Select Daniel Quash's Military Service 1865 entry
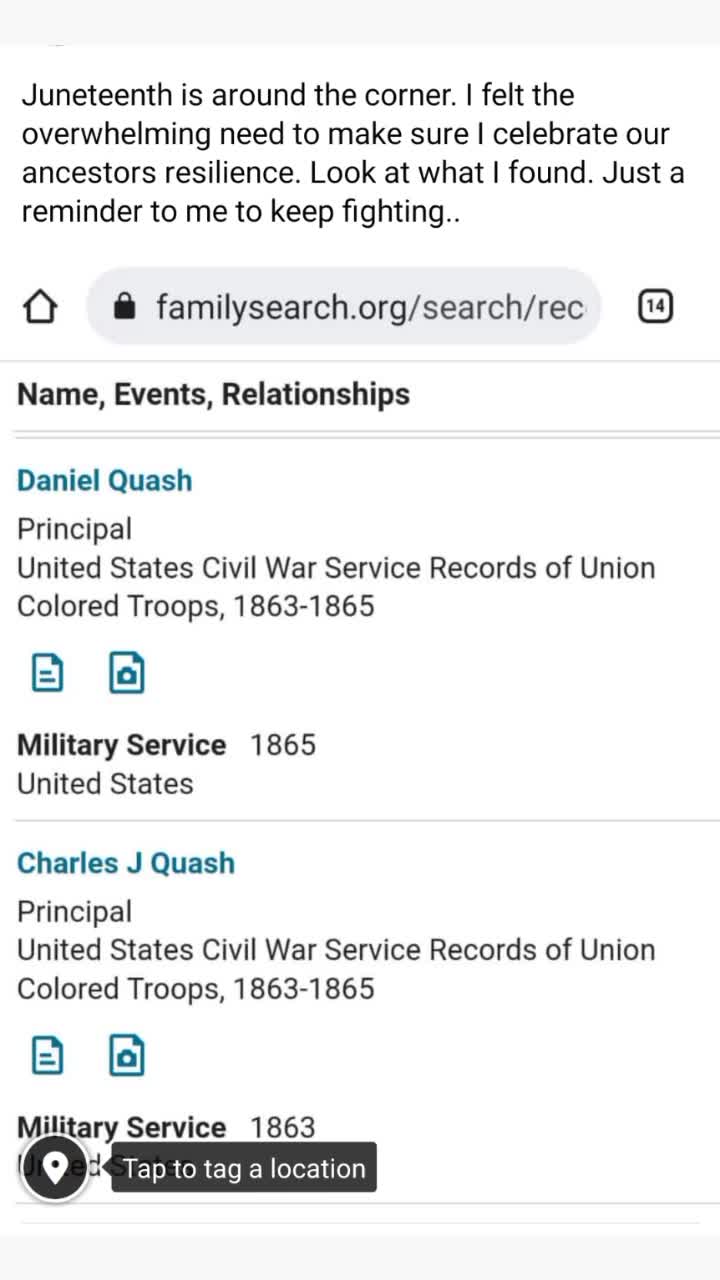Image resolution: width=720 pixels, height=1280 pixels. point(166,746)
